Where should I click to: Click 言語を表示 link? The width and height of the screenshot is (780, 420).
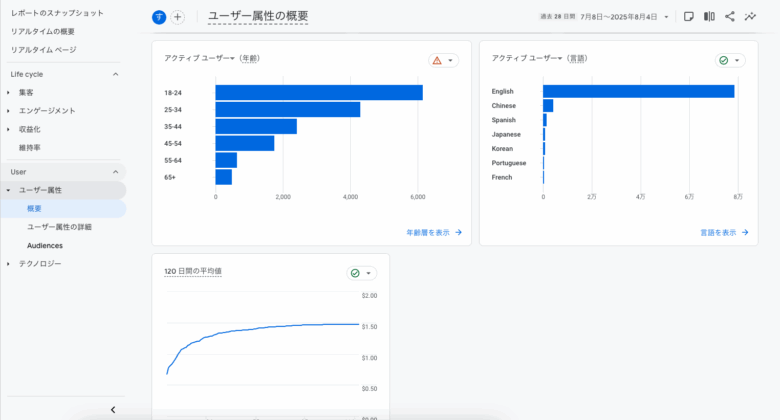724,232
